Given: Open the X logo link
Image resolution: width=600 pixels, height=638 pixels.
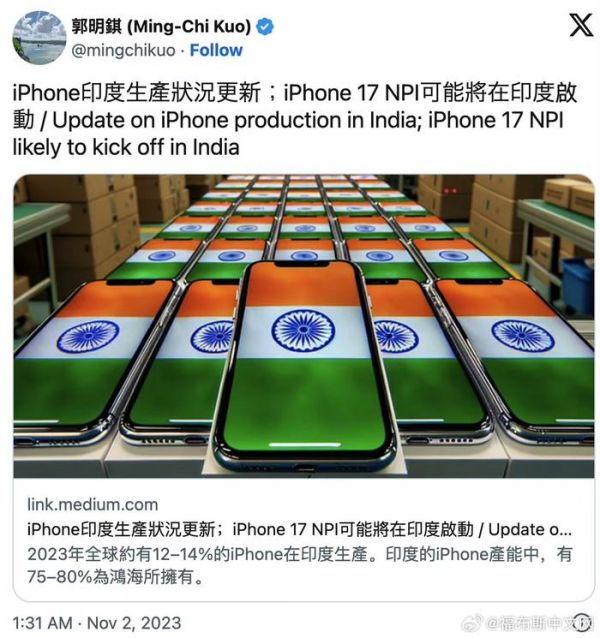Looking at the screenshot, I should 581,26.
